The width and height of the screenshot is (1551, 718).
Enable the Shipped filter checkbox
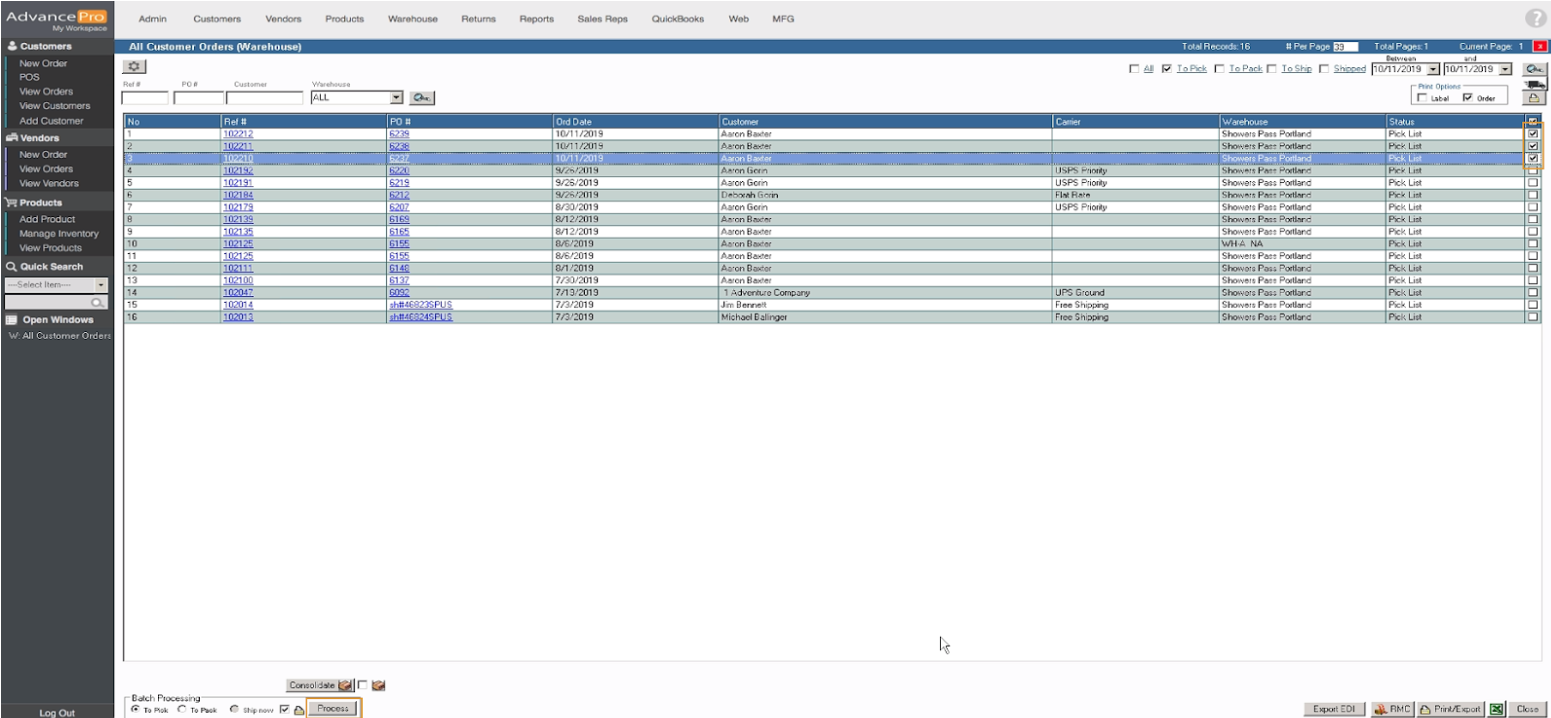coord(1324,69)
